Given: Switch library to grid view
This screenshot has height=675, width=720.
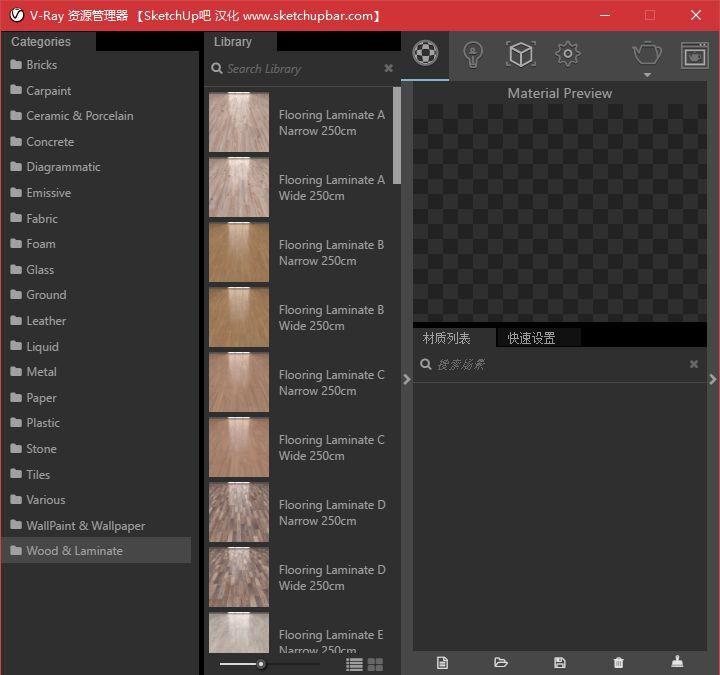Looking at the screenshot, I should pos(375,664).
